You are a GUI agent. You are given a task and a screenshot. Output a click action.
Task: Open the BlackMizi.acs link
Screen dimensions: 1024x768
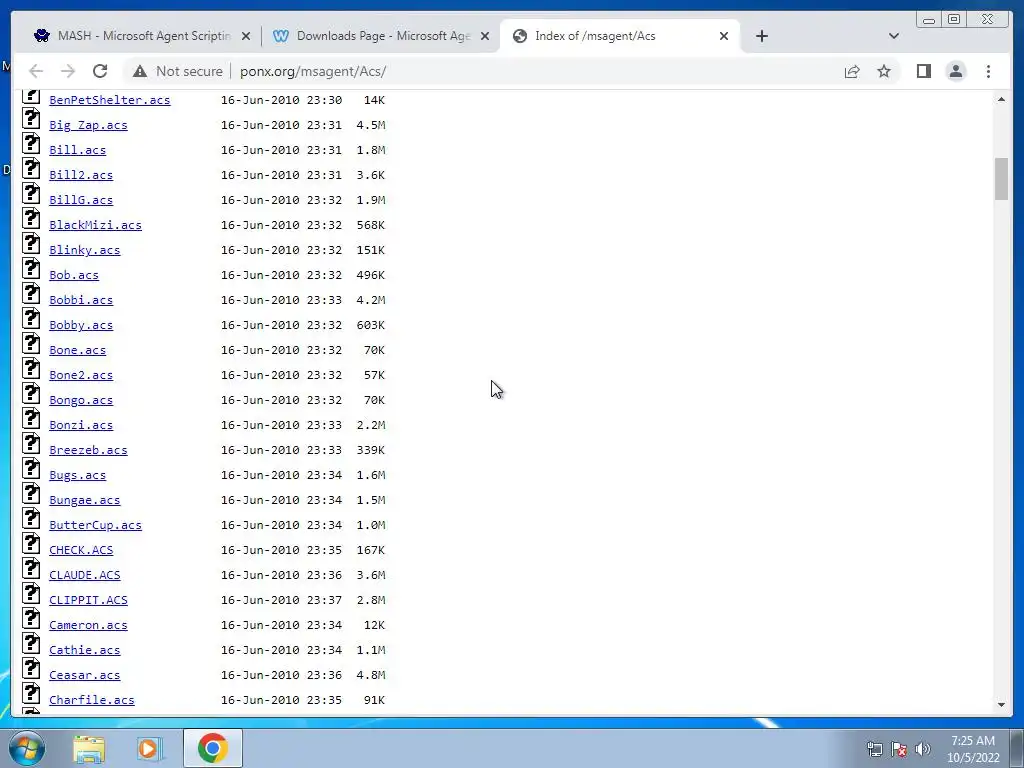(95, 225)
